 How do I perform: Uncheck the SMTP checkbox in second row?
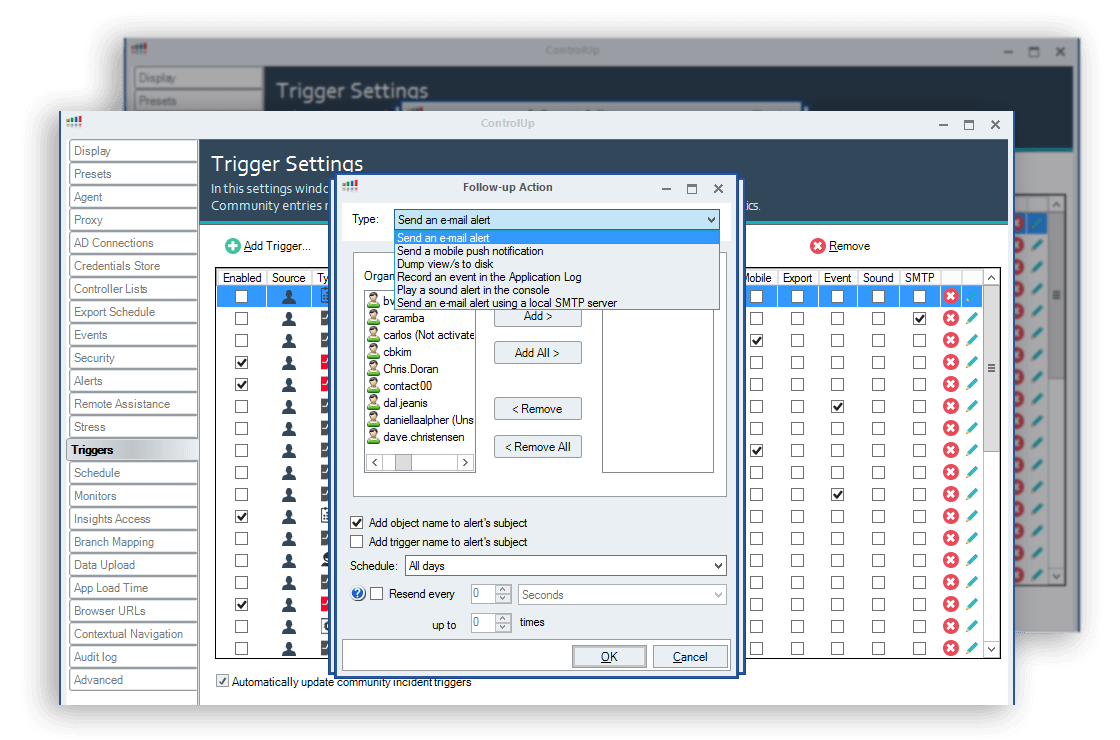[919, 319]
